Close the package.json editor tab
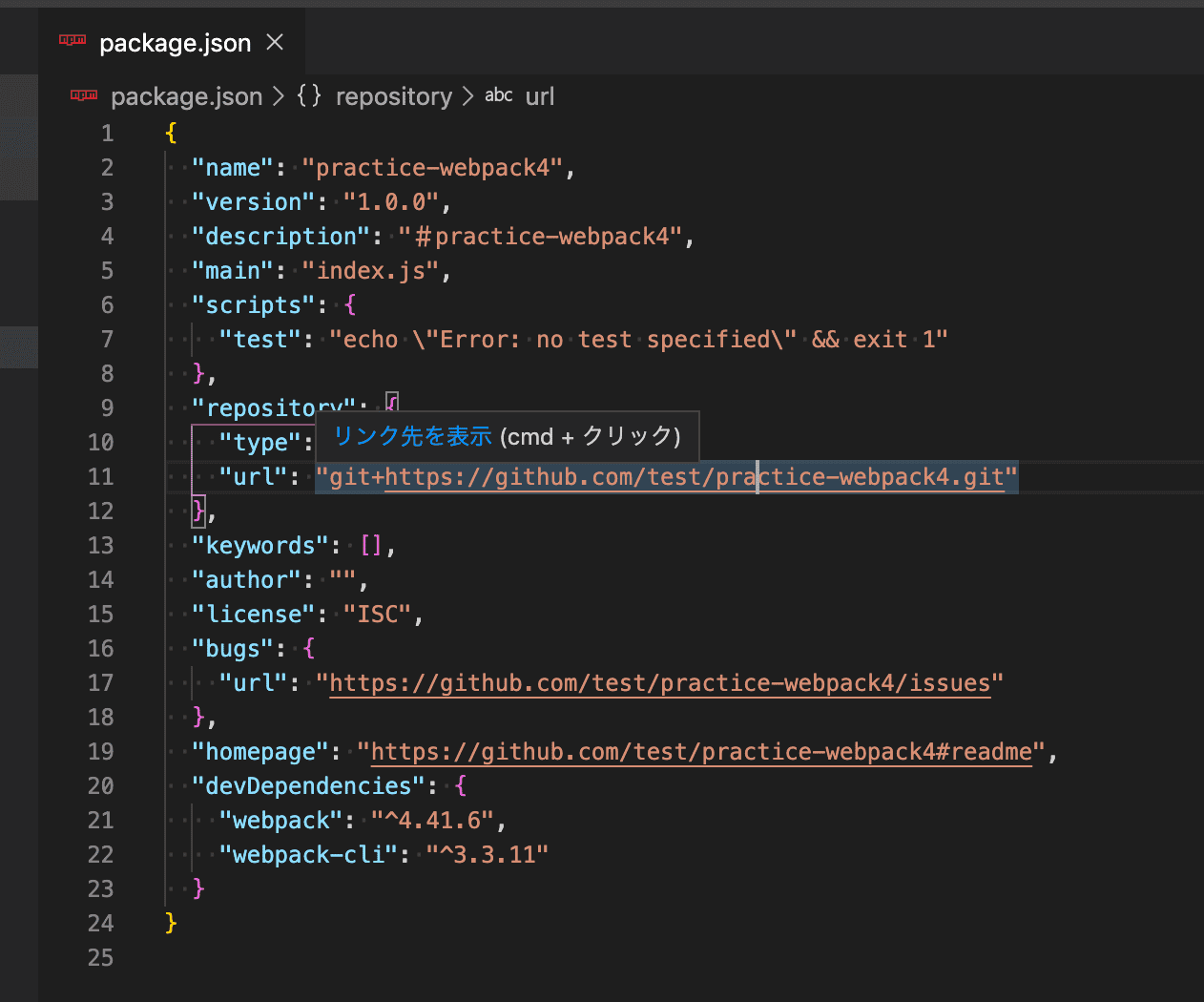This screenshot has width=1204, height=1002. tap(275, 42)
